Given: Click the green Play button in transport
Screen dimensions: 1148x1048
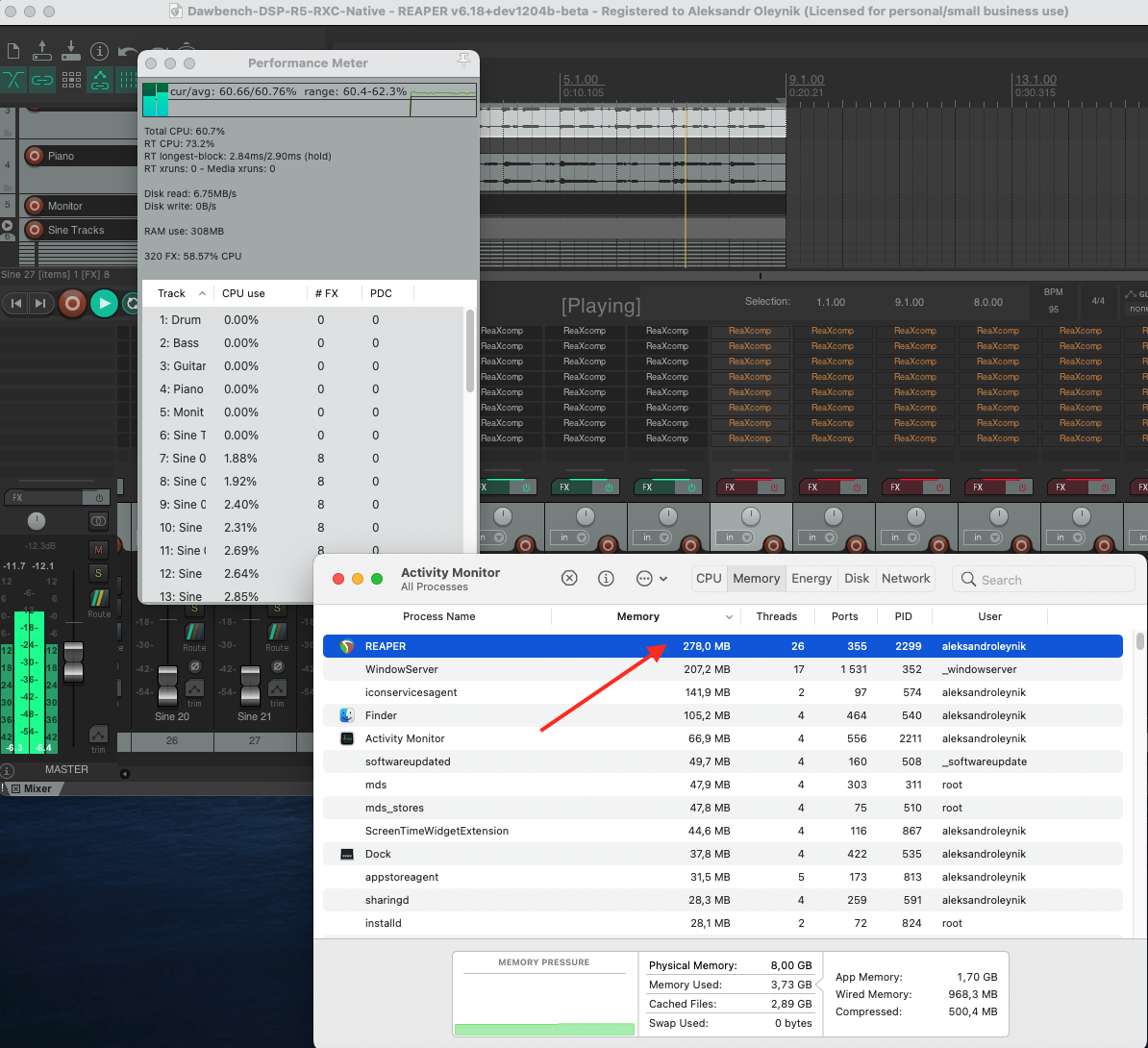Looking at the screenshot, I should pos(104,303).
